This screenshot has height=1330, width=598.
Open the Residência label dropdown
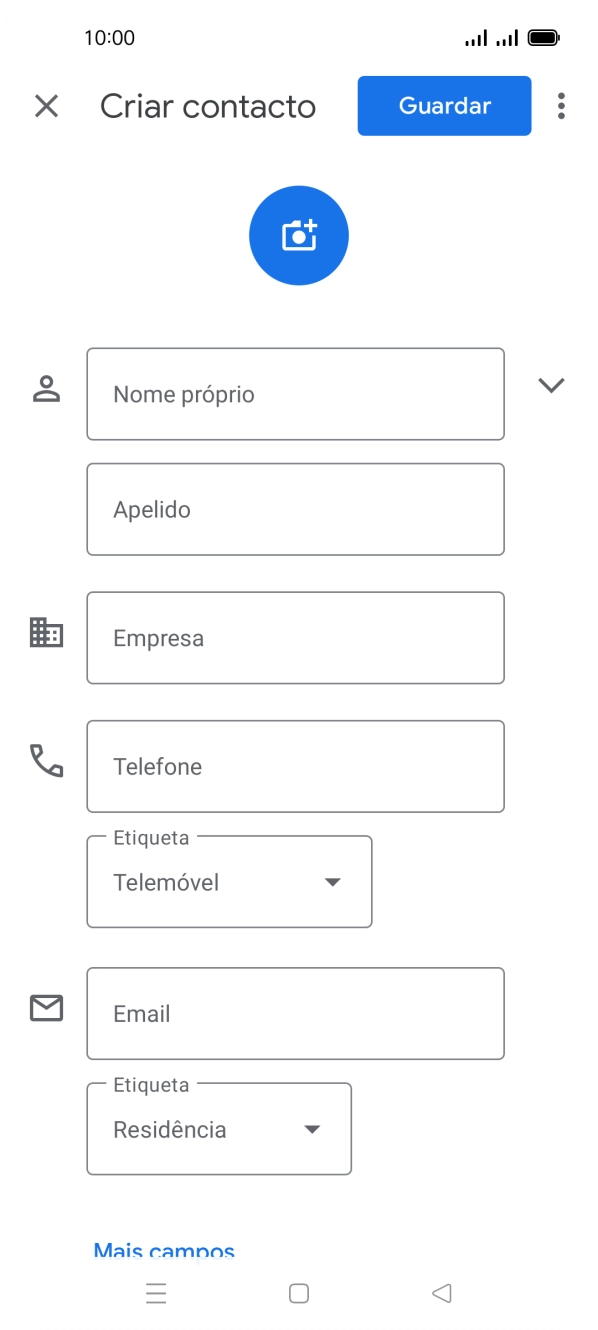312,1129
